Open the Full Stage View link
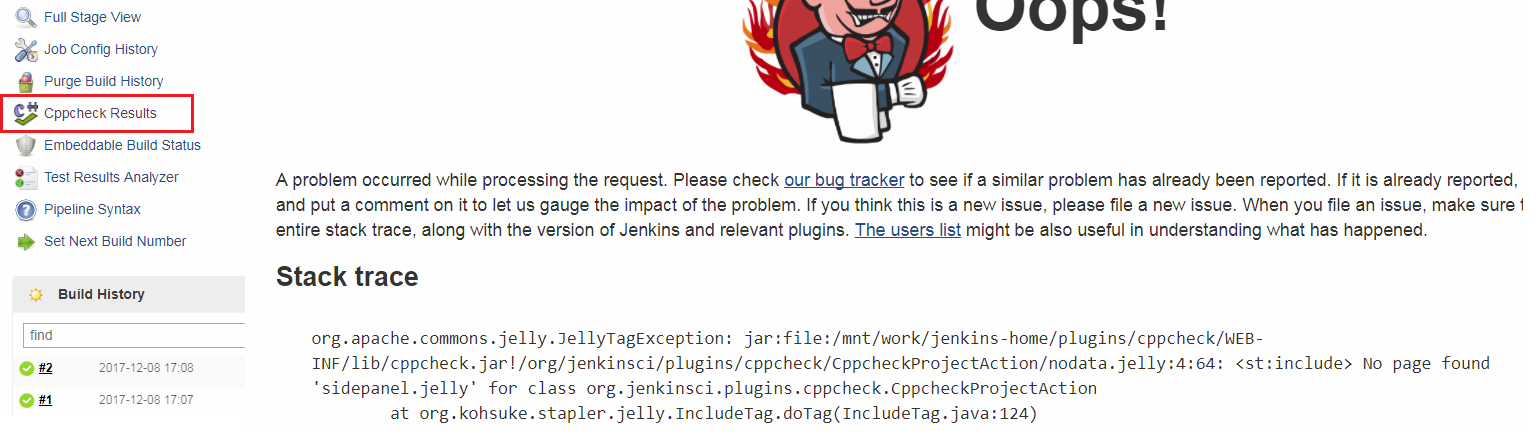Image resolution: width=1539 pixels, height=448 pixels. 92,17
